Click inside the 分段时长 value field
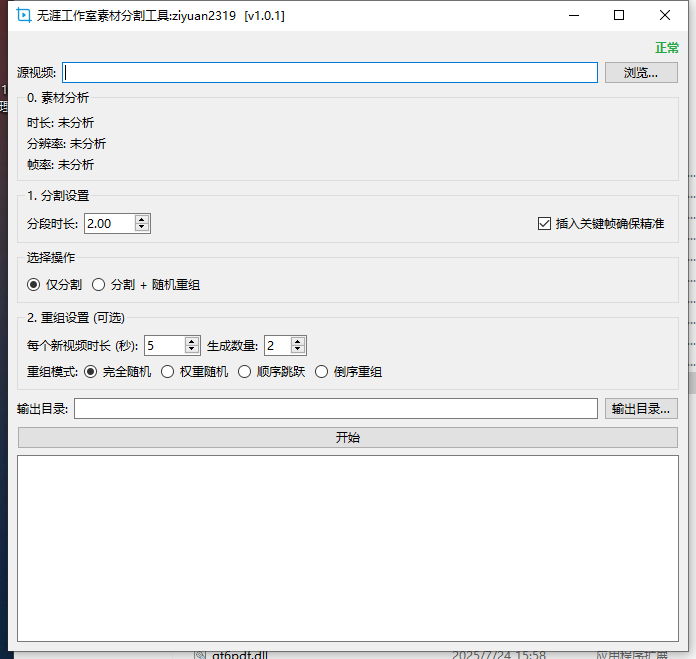The image size is (696, 659). coord(109,224)
